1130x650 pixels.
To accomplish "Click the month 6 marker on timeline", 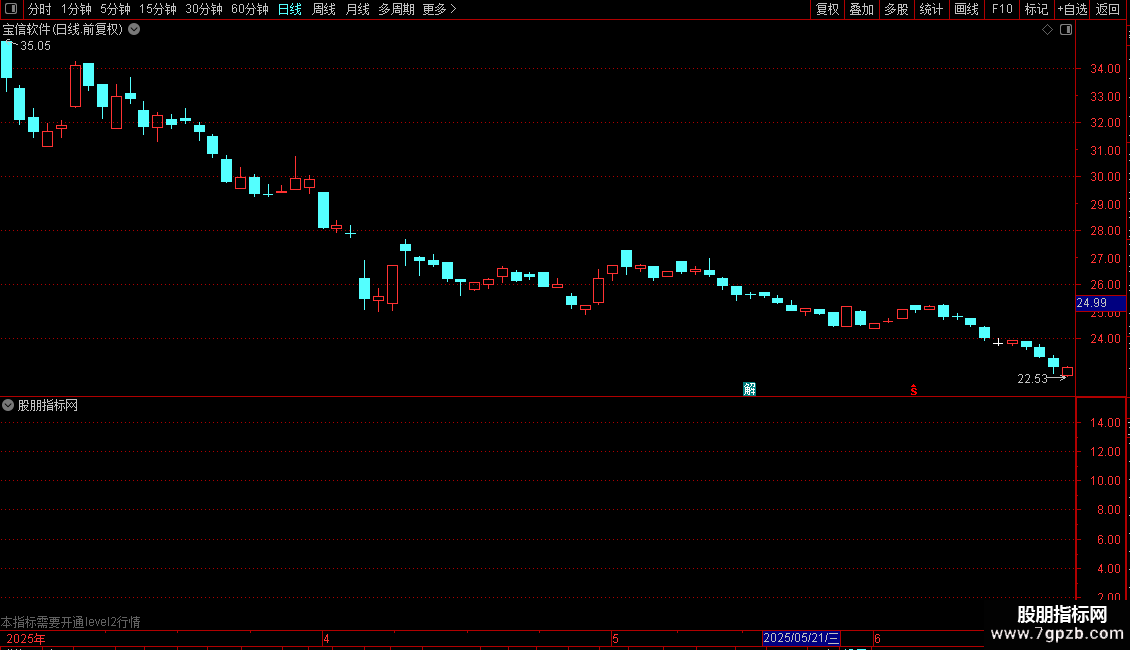I will coord(877,638).
